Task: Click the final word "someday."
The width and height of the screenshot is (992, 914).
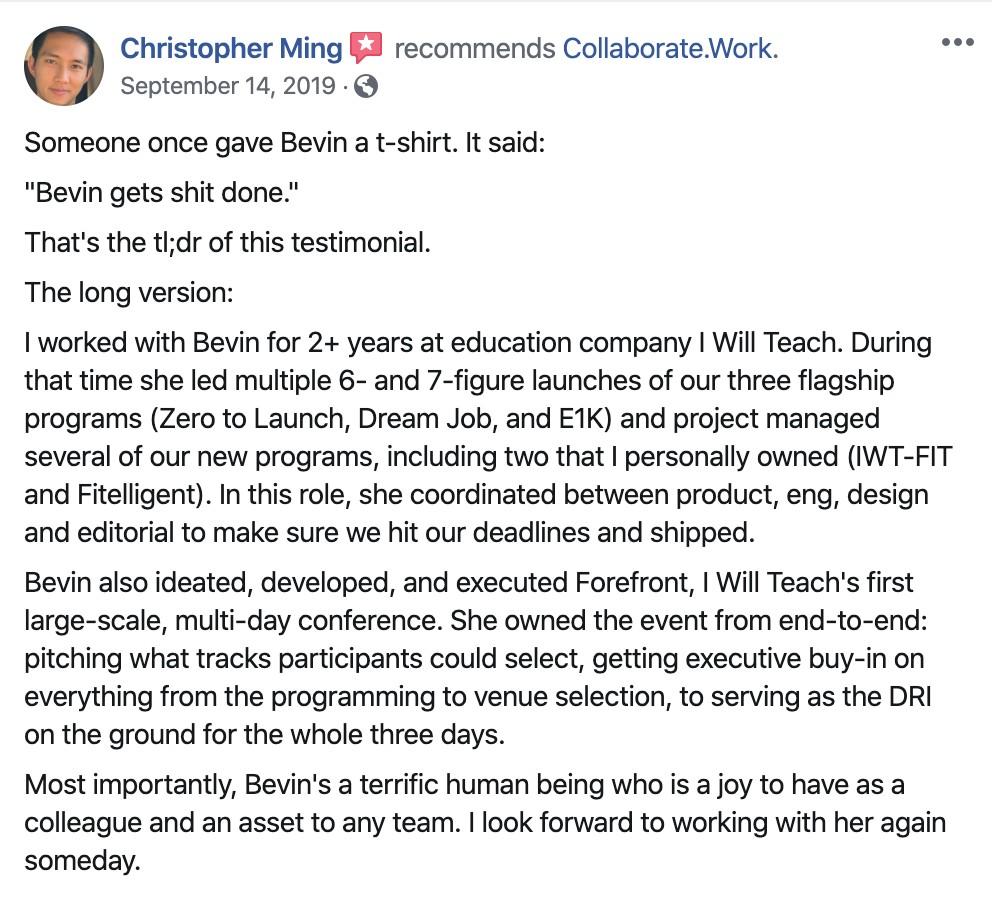Action: [x=82, y=860]
